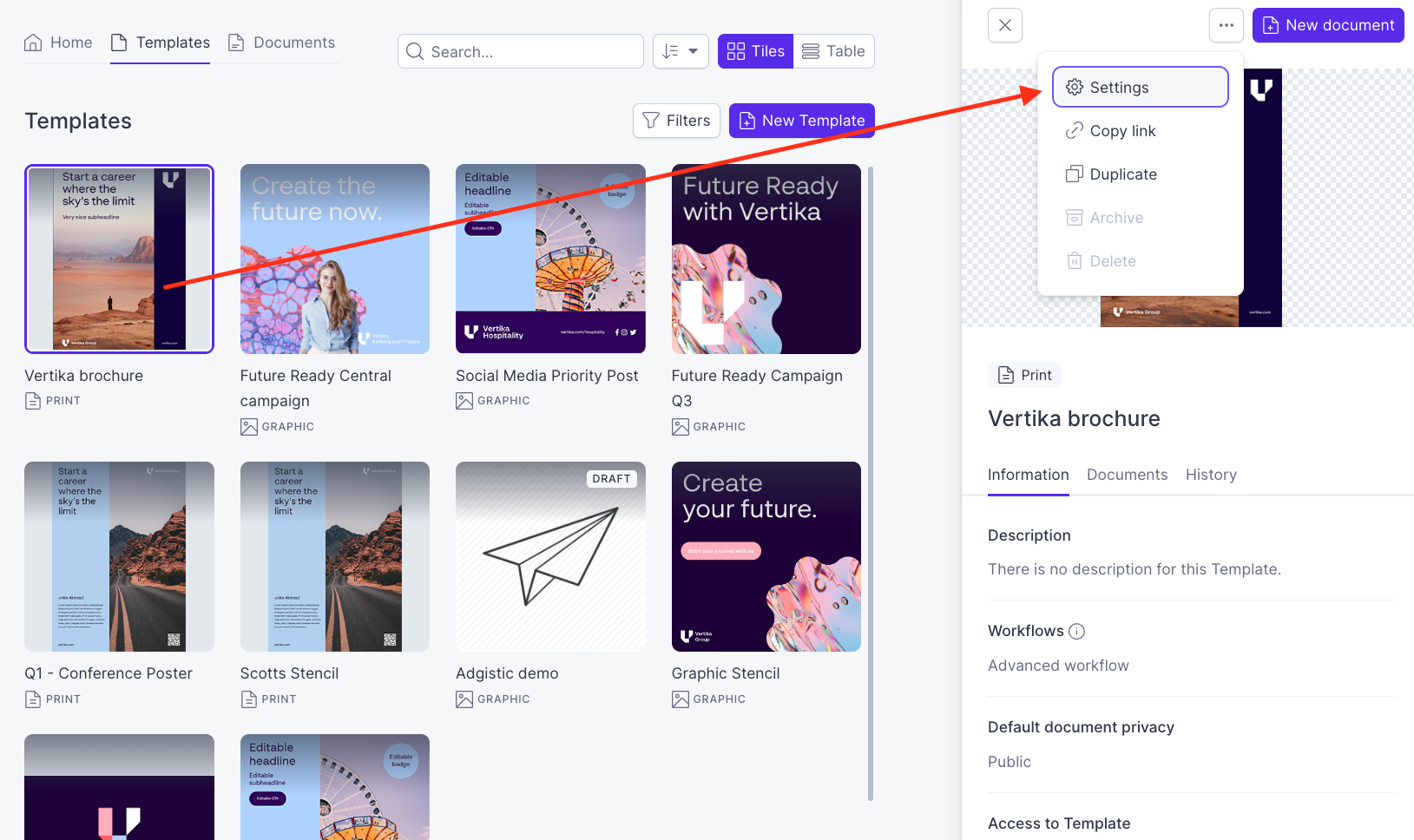Click the PRINT icon under Vertika brochure
This screenshot has width=1414, height=840.
(34, 400)
